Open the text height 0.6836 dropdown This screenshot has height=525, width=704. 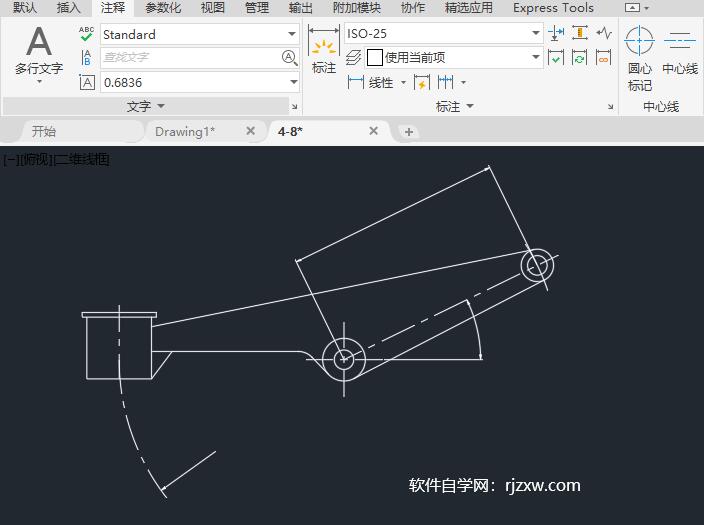(294, 82)
